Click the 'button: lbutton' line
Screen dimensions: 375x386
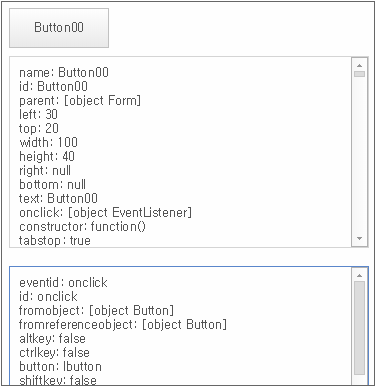(x=60, y=366)
